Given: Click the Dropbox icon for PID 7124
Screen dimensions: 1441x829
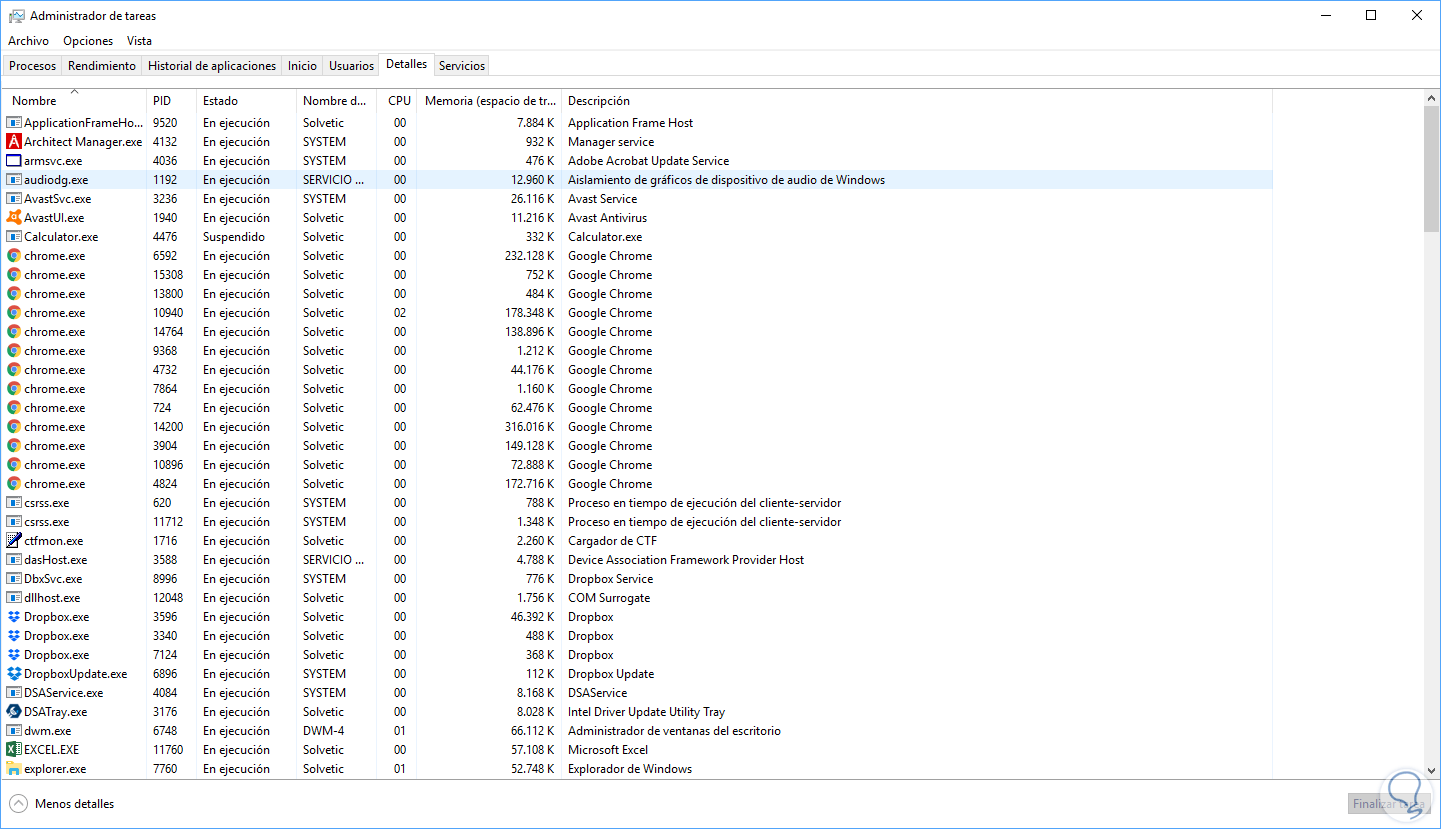Looking at the screenshot, I should (x=14, y=655).
